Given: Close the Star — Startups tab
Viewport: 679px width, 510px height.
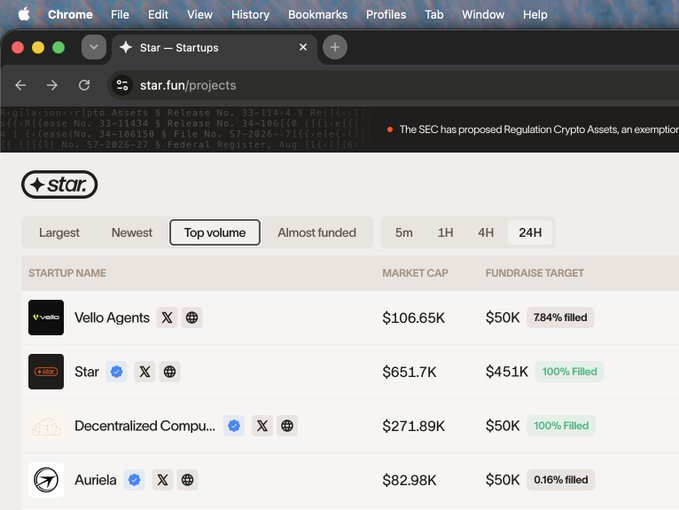Looking at the screenshot, I should point(303,47).
